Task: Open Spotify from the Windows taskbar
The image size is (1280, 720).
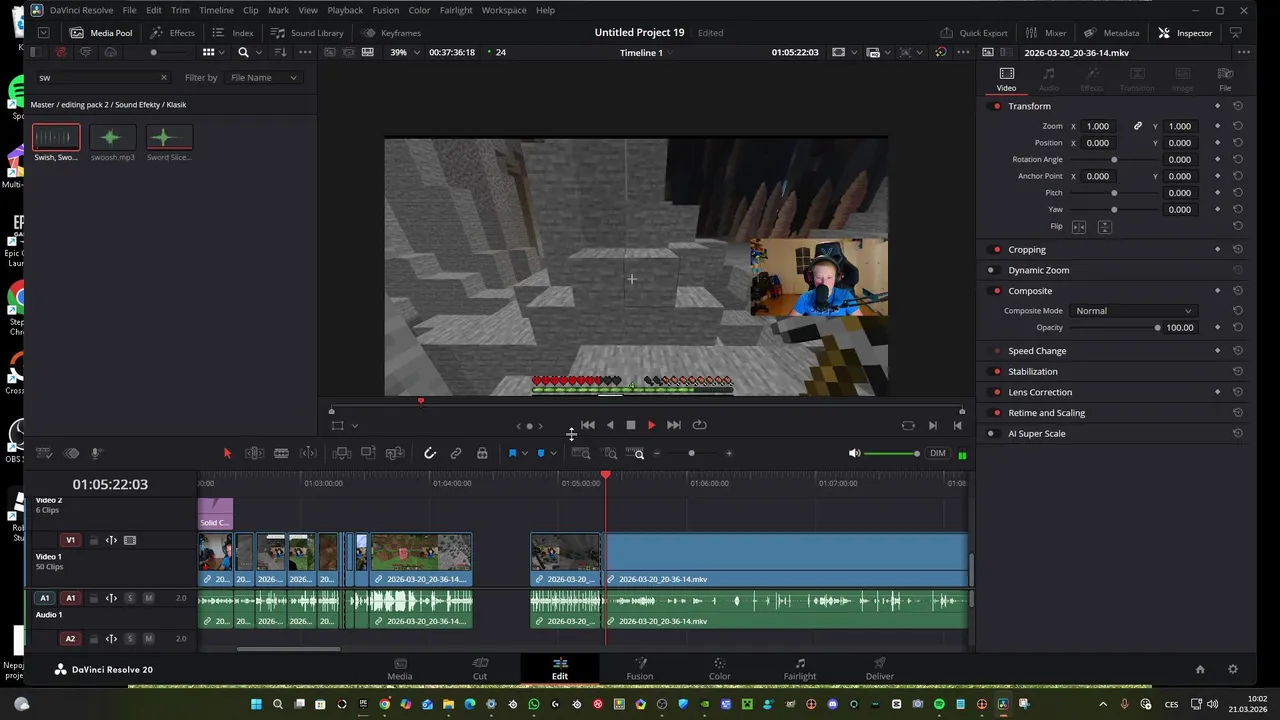Action: 939,704
